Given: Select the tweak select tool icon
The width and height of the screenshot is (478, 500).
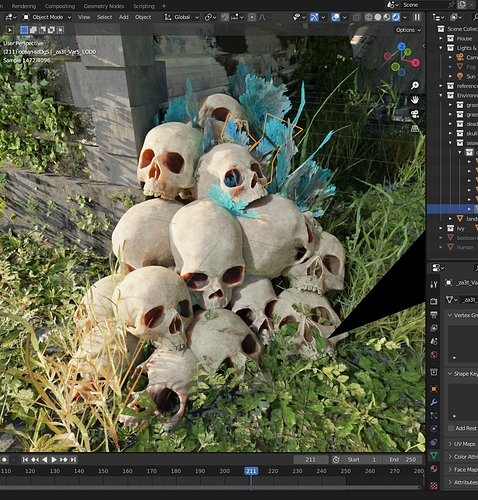Looking at the screenshot, I should pyautogui.click(x=10, y=30).
